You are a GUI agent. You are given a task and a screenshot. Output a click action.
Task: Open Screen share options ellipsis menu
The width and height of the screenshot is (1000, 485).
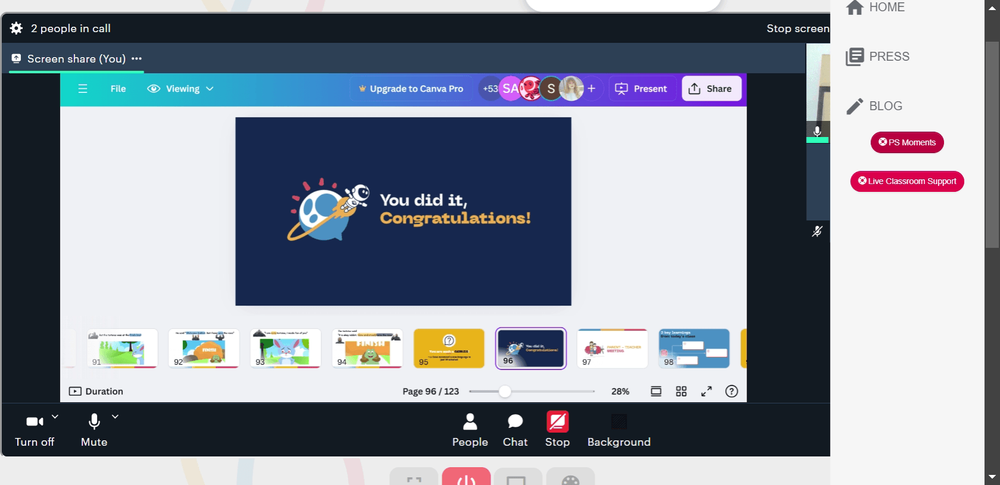[x=136, y=59]
